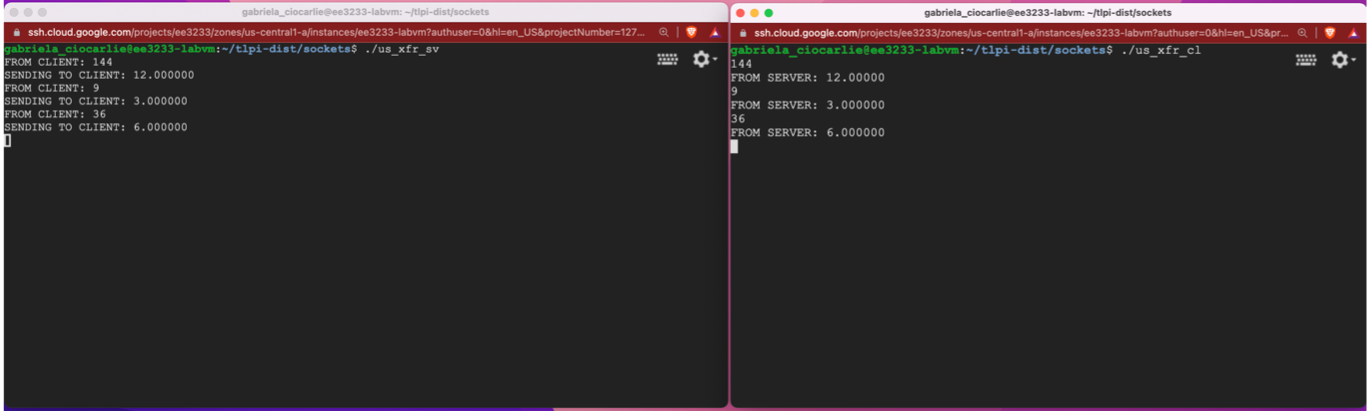Click the Brave Shields lion in server window
This screenshot has height=414, width=1370.
click(691, 32)
